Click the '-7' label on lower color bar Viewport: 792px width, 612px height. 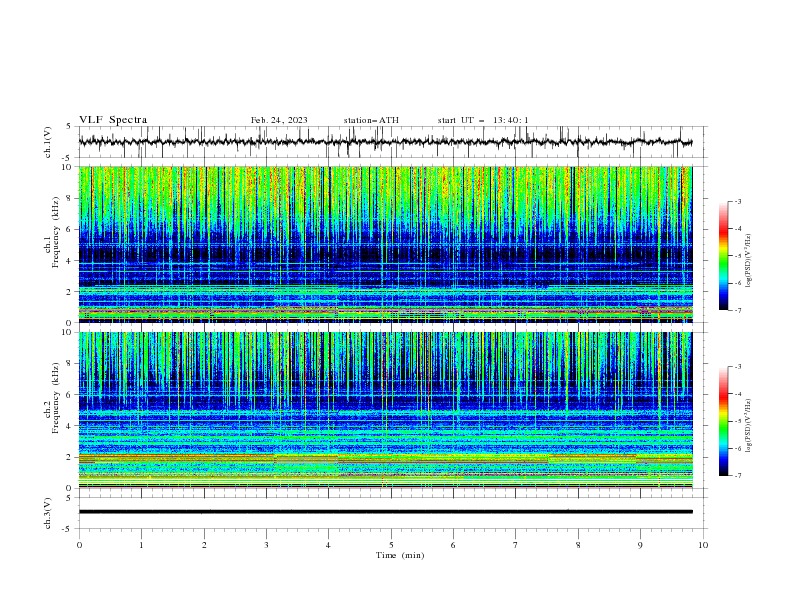738,476
